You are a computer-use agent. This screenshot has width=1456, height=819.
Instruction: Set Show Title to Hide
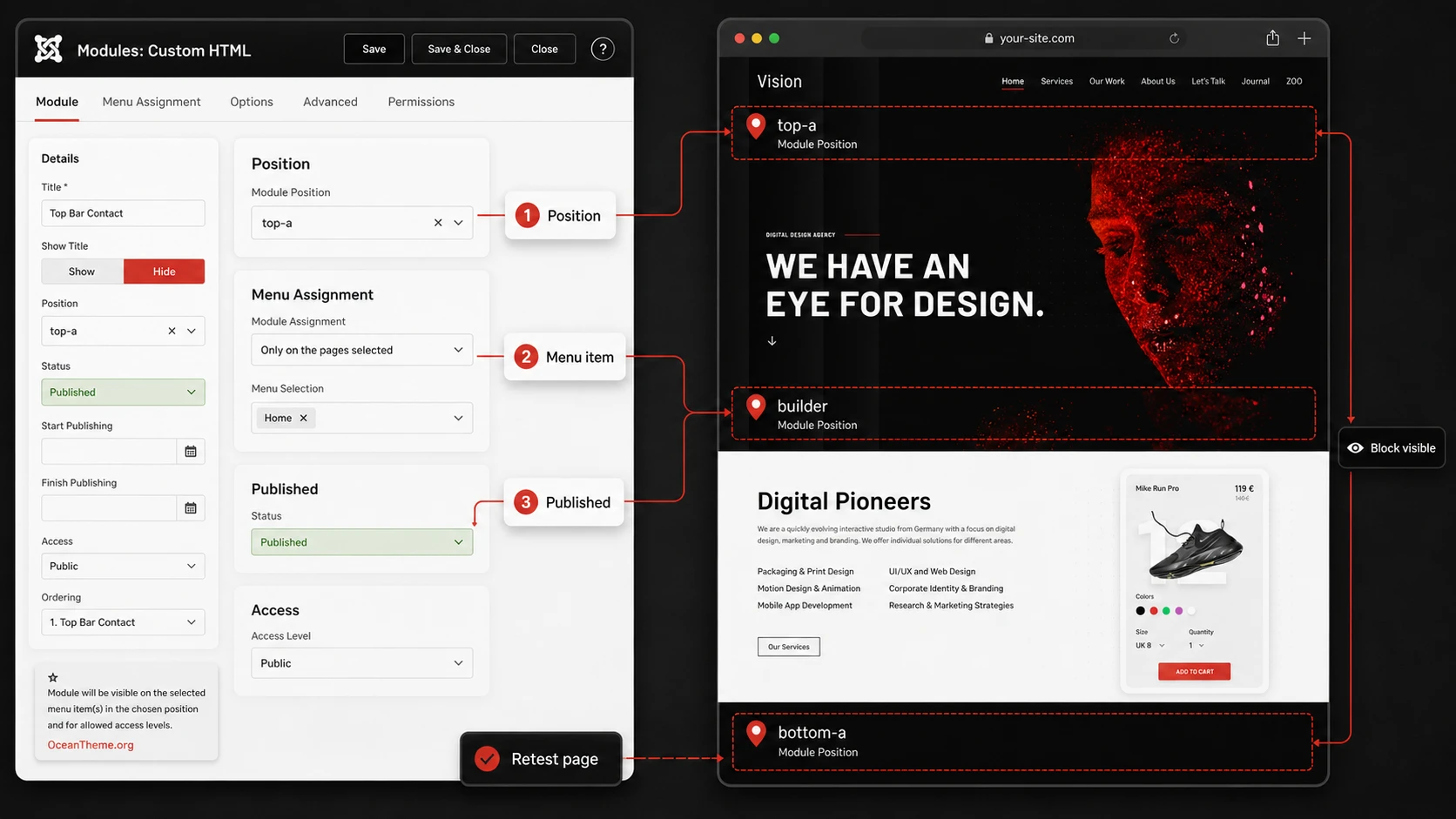[164, 272]
